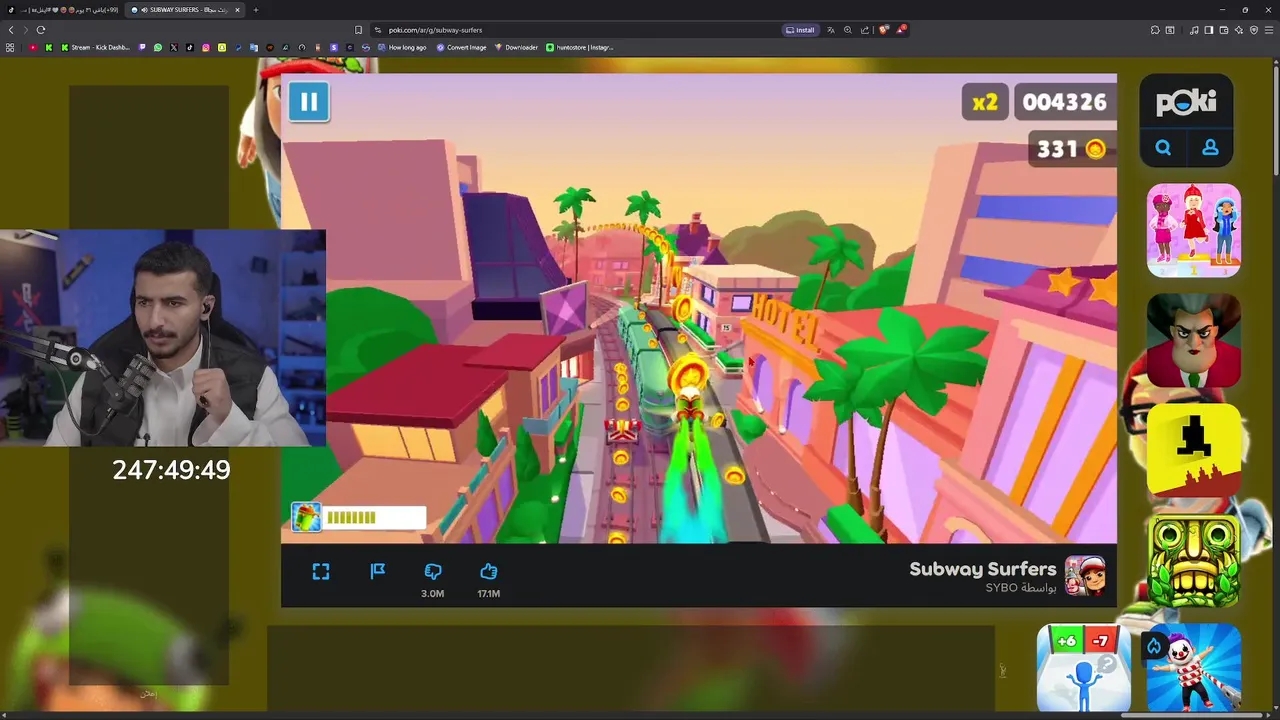Viewport: 1280px width, 720px height.
Task: Open the How long ago bookmark
Action: point(402,47)
